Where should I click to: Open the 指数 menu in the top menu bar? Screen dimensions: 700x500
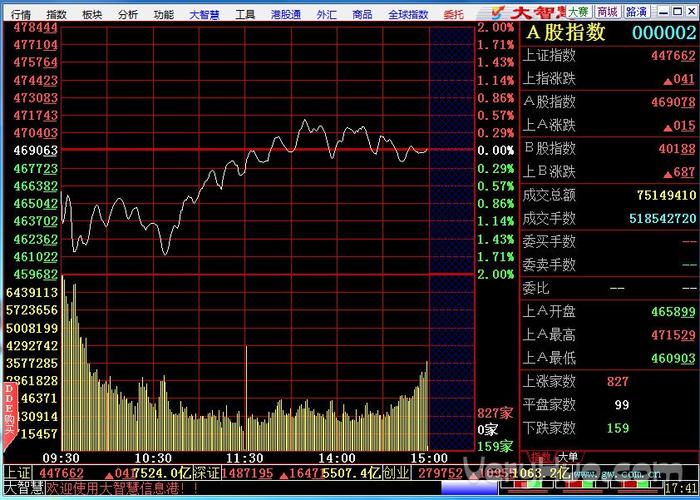tap(57, 14)
